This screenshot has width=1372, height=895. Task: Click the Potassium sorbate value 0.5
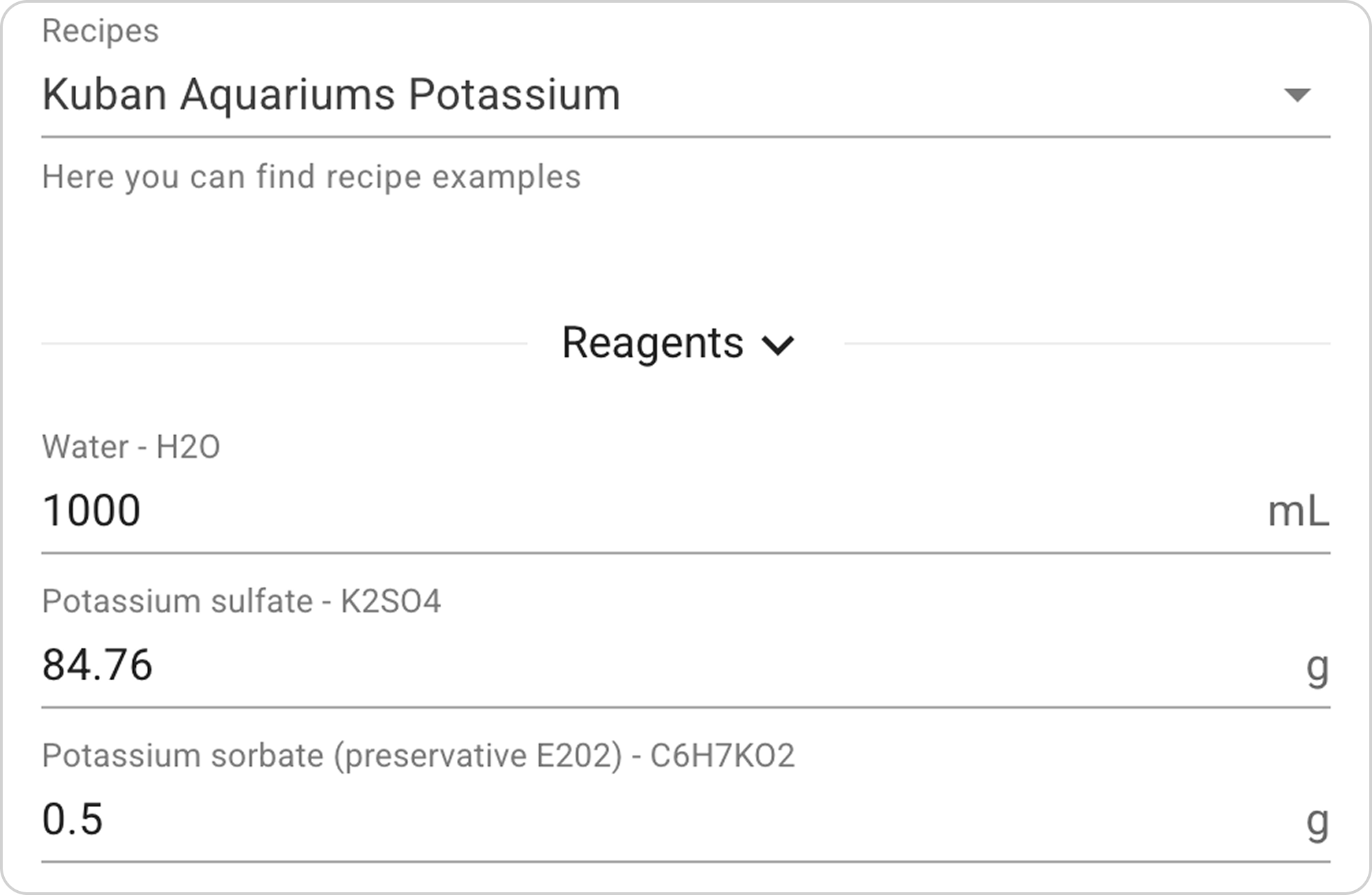point(73,820)
